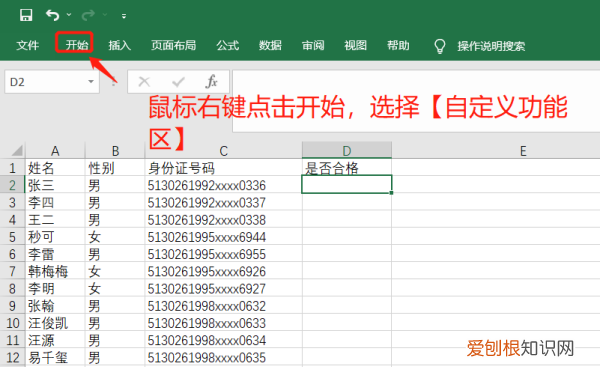Click cell containing 姓名
The width and height of the screenshot is (600, 367).
(55, 168)
